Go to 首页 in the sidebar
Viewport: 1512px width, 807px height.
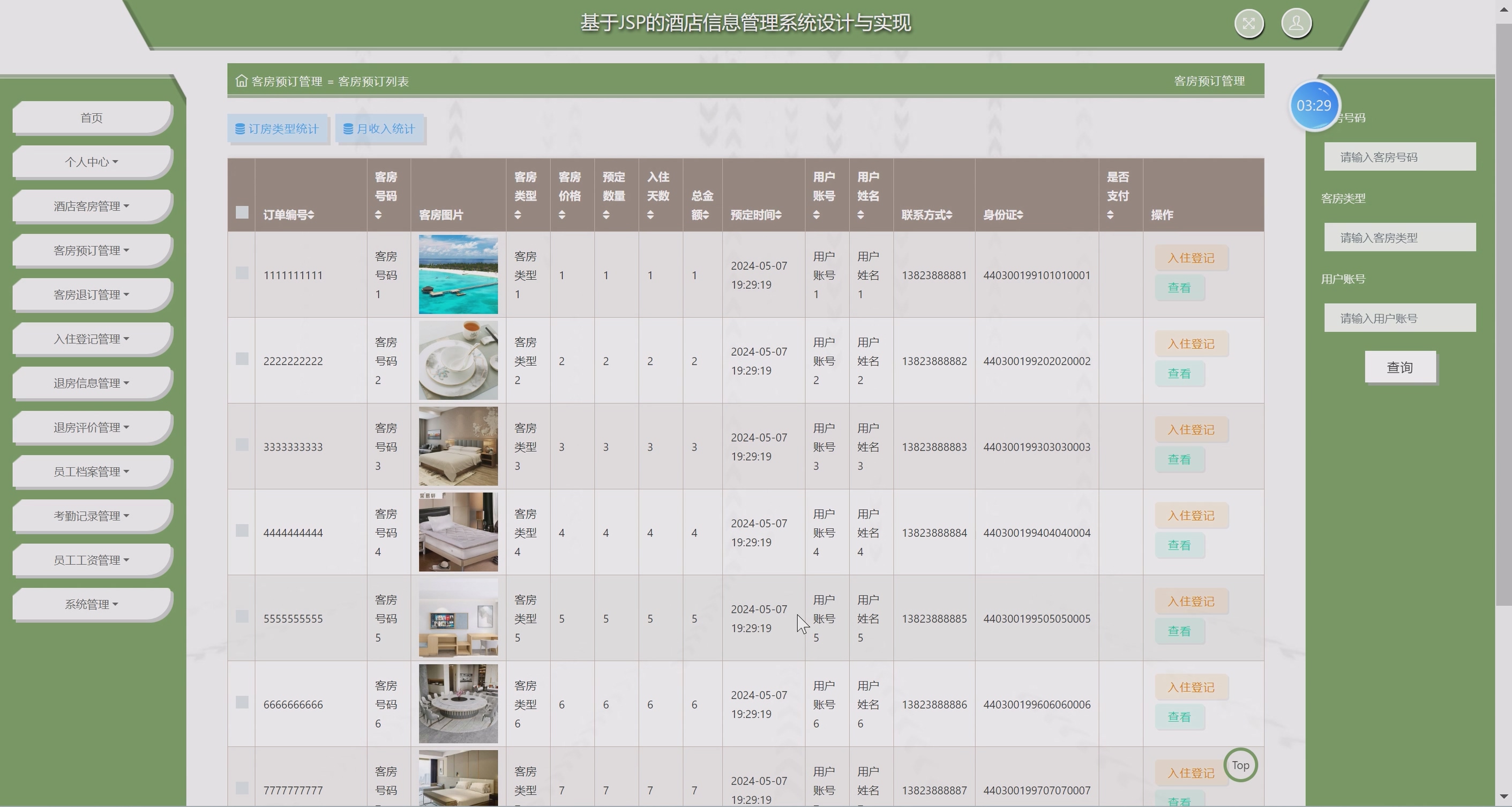(x=92, y=118)
